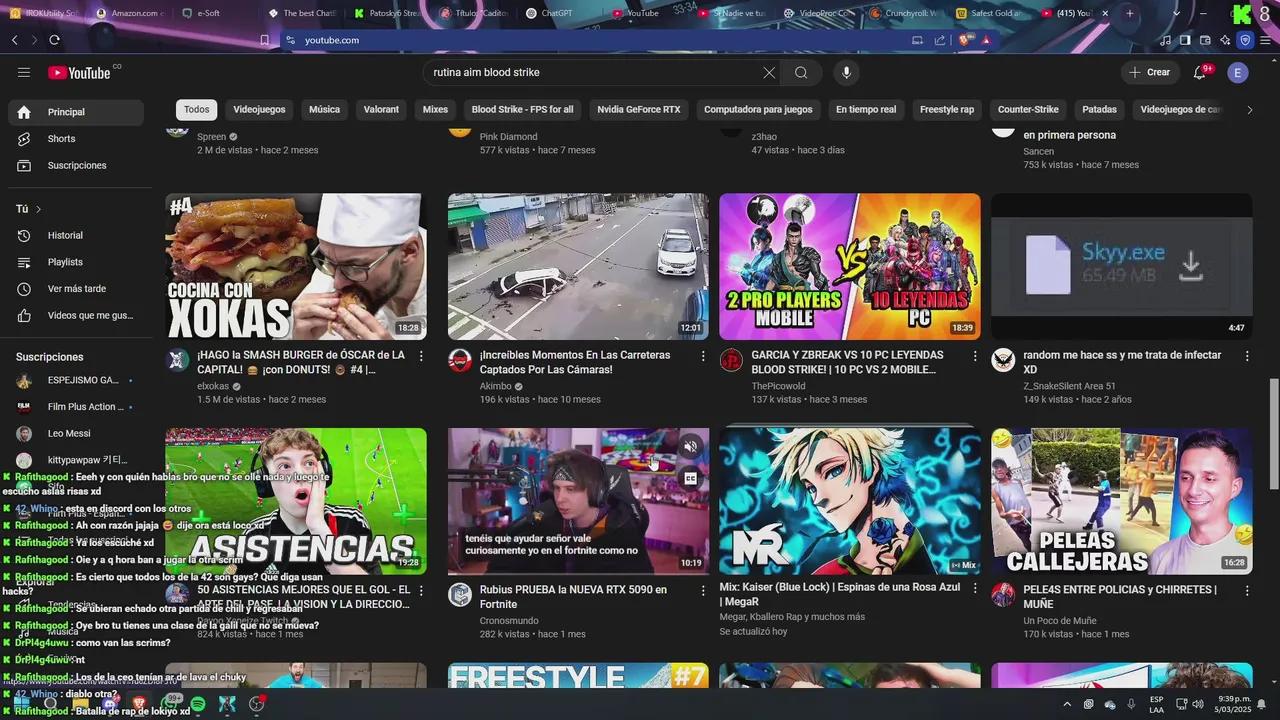
Task: Open the account avatar menu
Action: (1238, 72)
